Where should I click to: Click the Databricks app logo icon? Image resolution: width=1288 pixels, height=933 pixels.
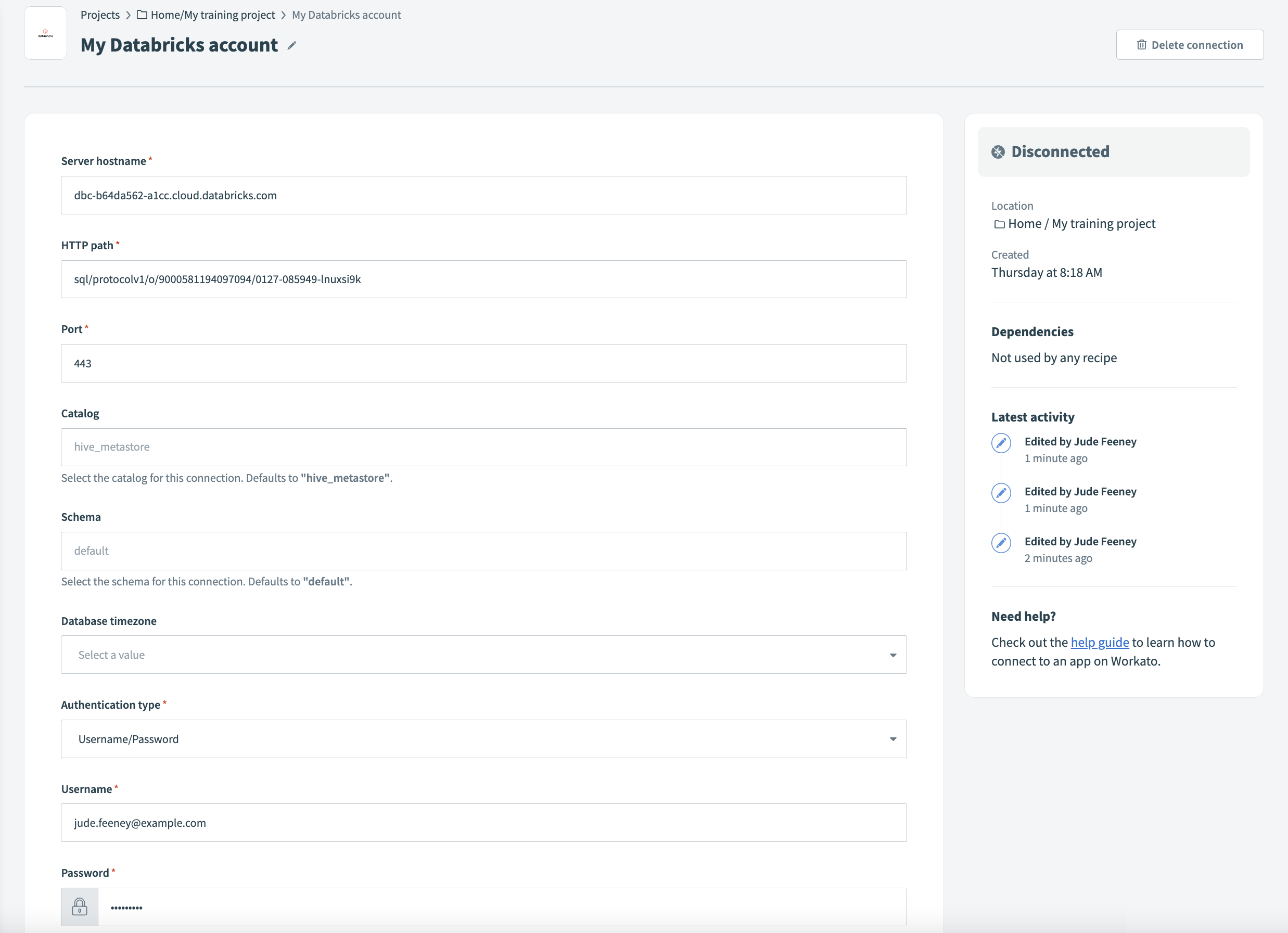click(x=45, y=32)
